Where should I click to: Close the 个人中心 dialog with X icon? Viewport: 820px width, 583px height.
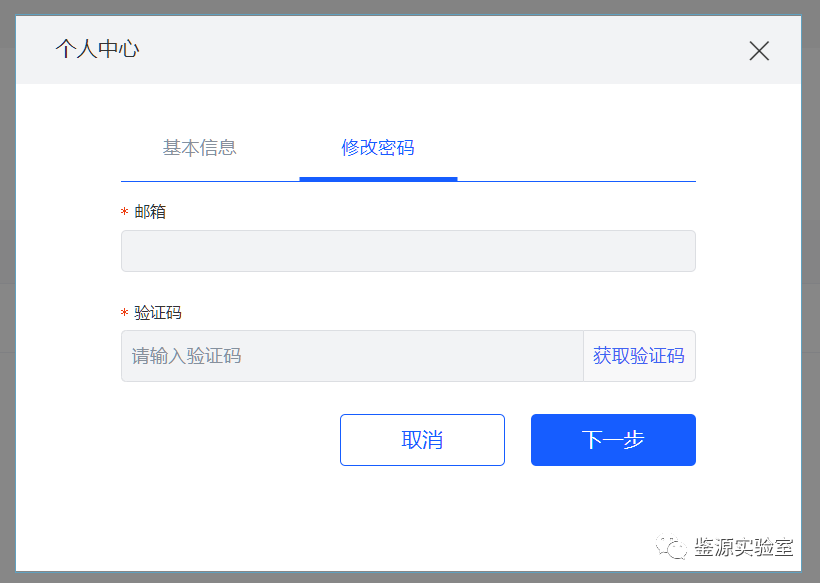[x=759, y=51]
